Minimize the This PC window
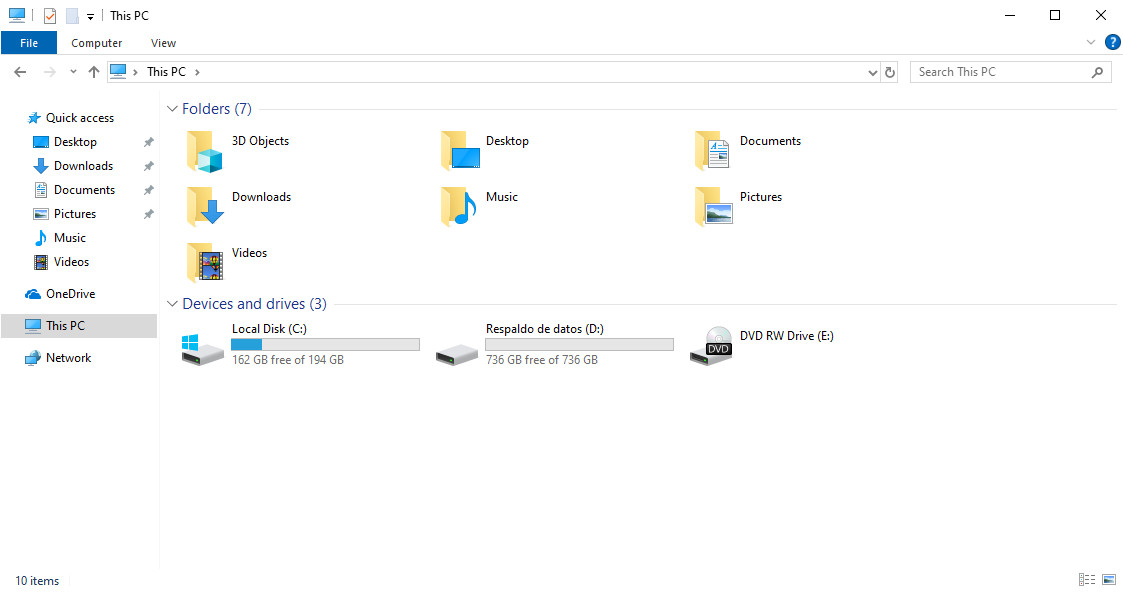1123x592 pixels. click(x=1010, y=15)
